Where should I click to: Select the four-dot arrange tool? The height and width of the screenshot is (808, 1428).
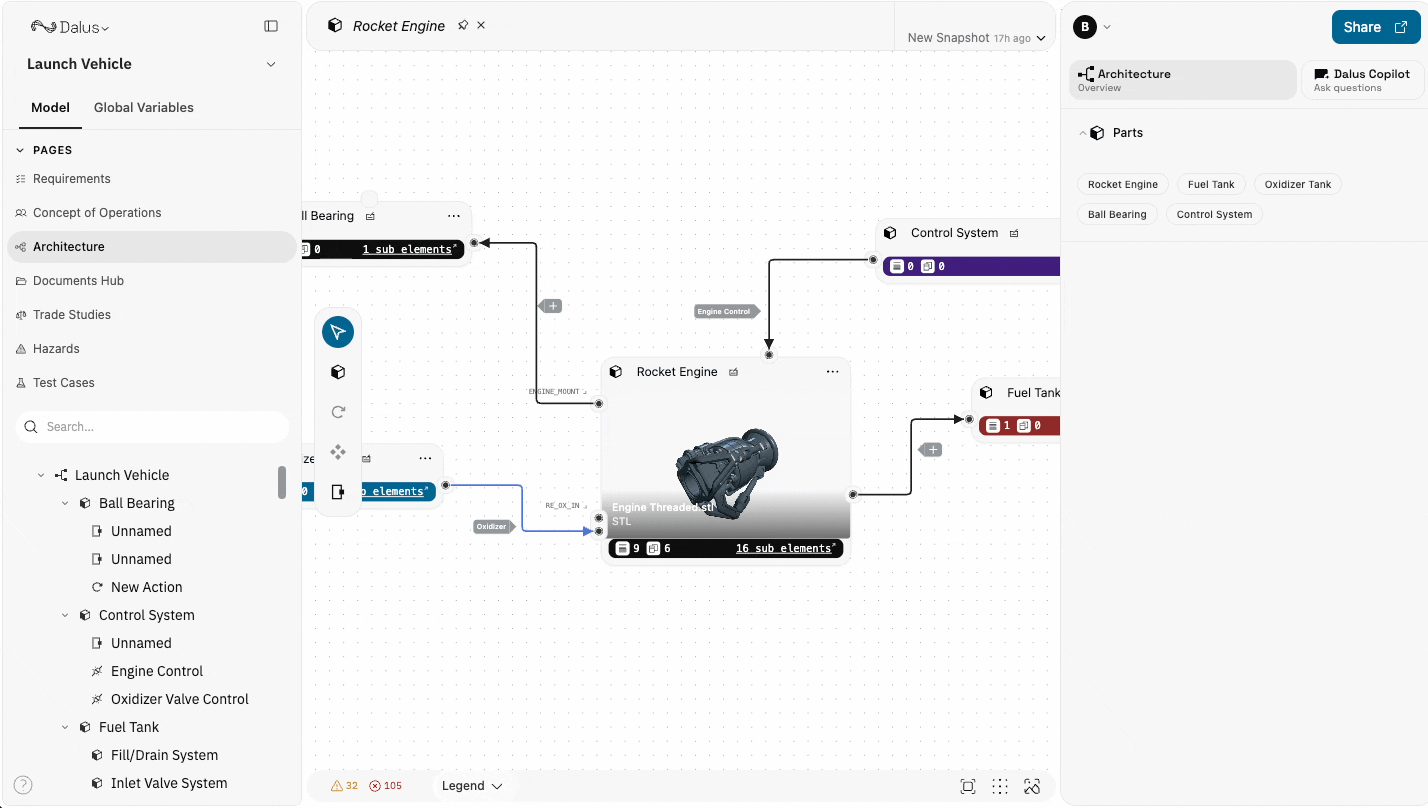338,452
